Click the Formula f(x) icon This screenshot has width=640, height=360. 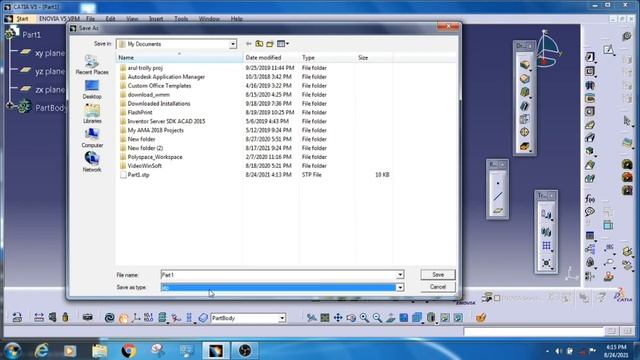click(590, 199)
